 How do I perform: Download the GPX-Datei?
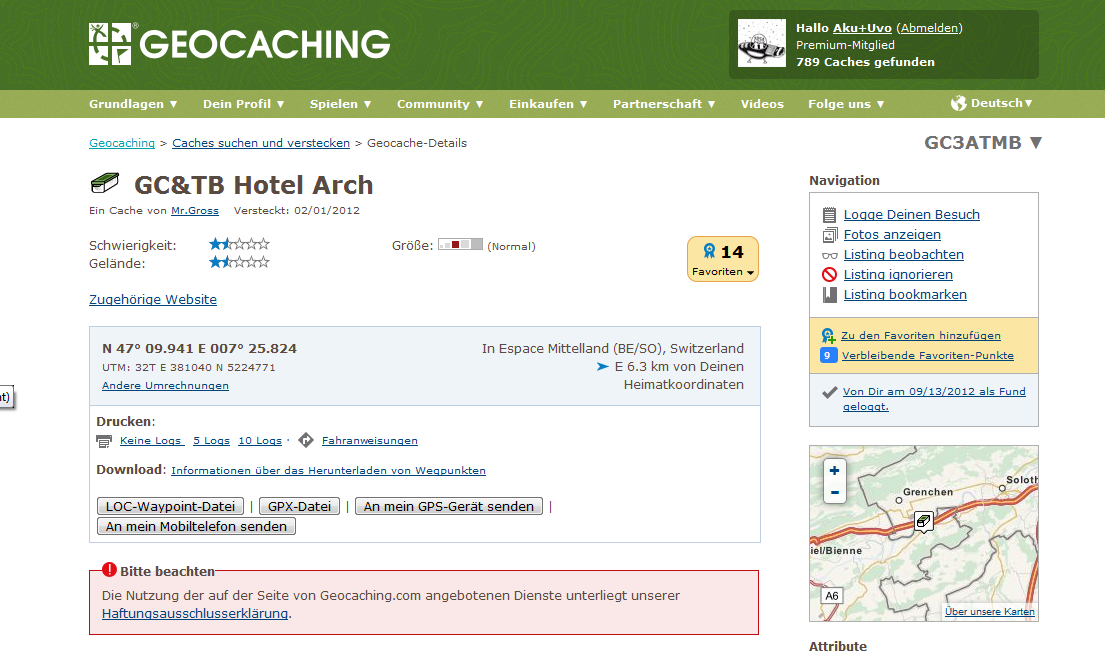coord(300,506)
